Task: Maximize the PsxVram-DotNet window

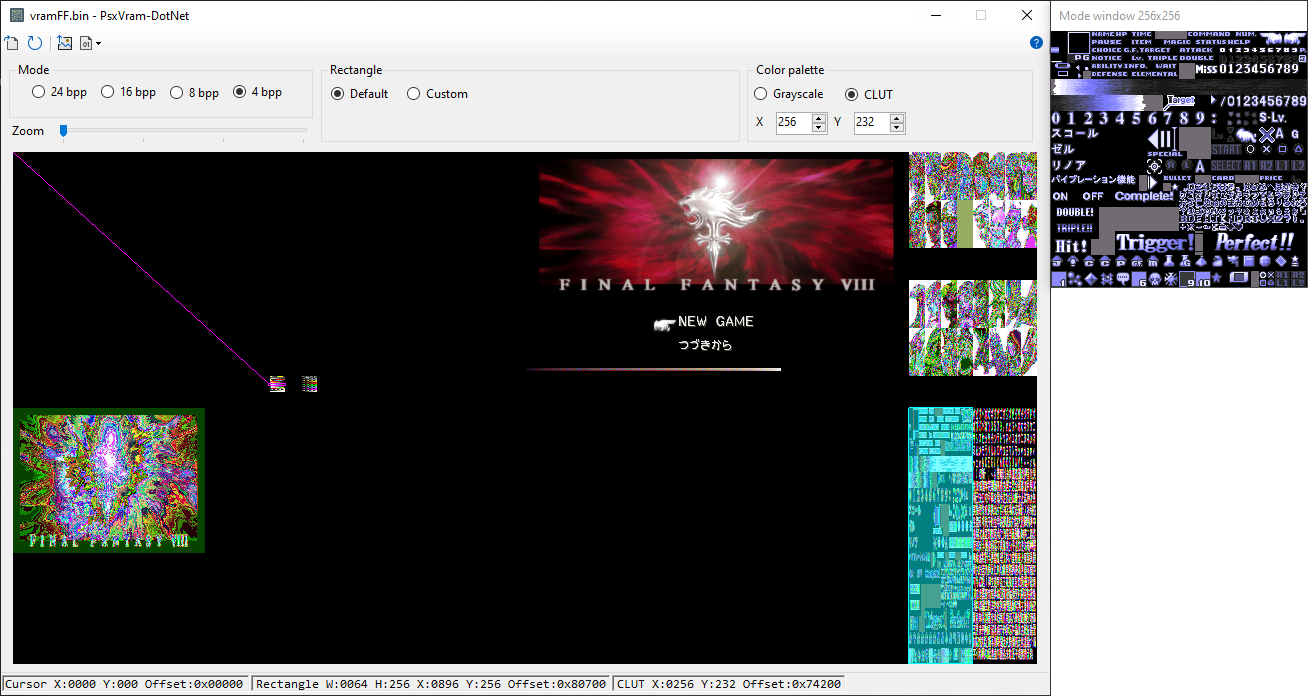Action: tap(981, 15)
